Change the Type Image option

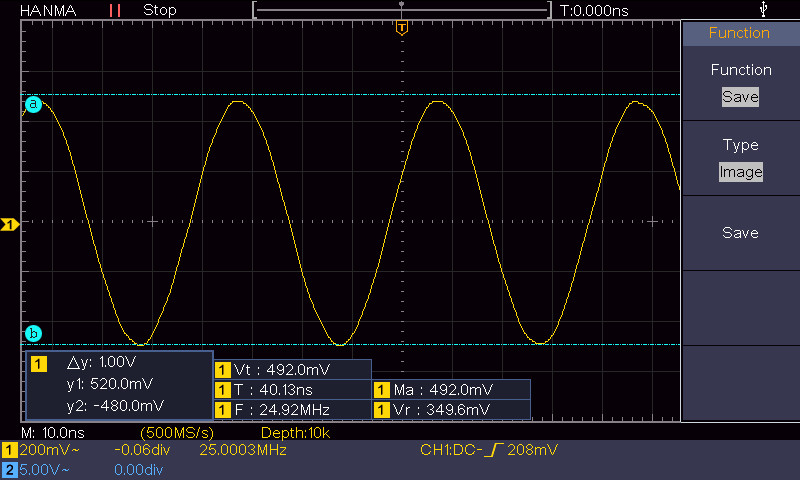(740, 172)
